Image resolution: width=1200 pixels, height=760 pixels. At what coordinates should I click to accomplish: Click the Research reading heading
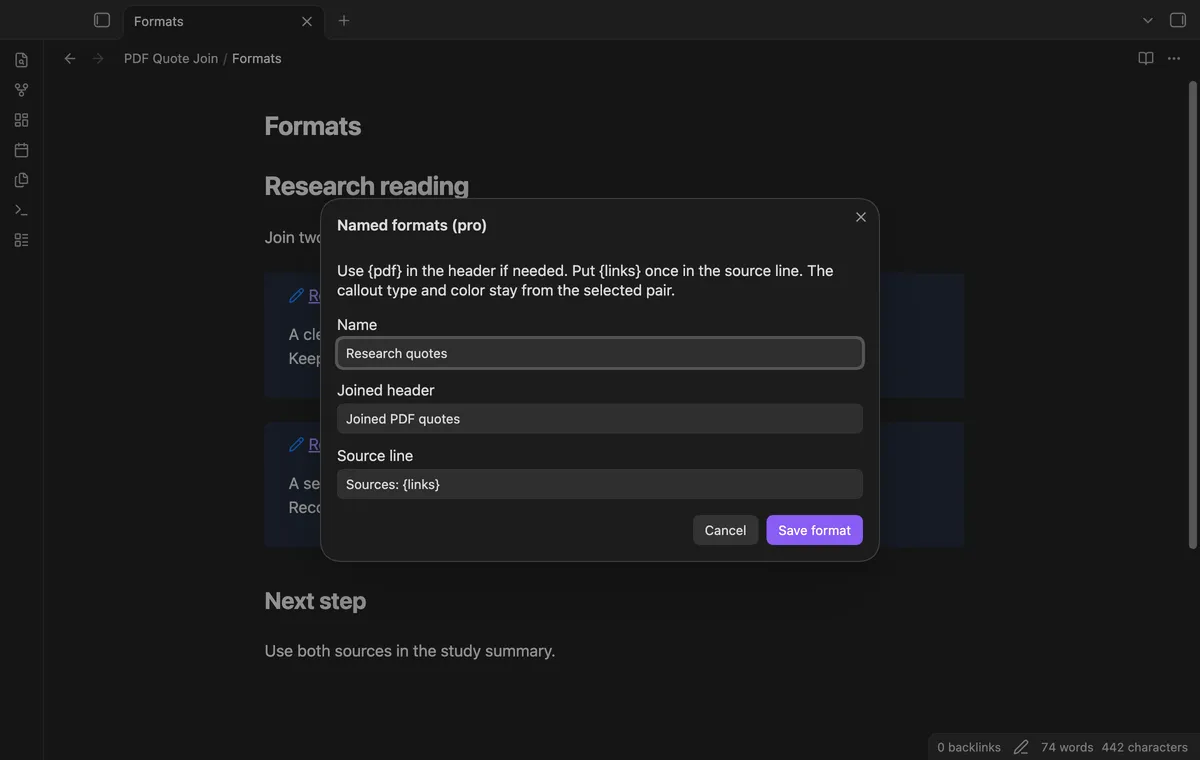(x=366, y=186)
